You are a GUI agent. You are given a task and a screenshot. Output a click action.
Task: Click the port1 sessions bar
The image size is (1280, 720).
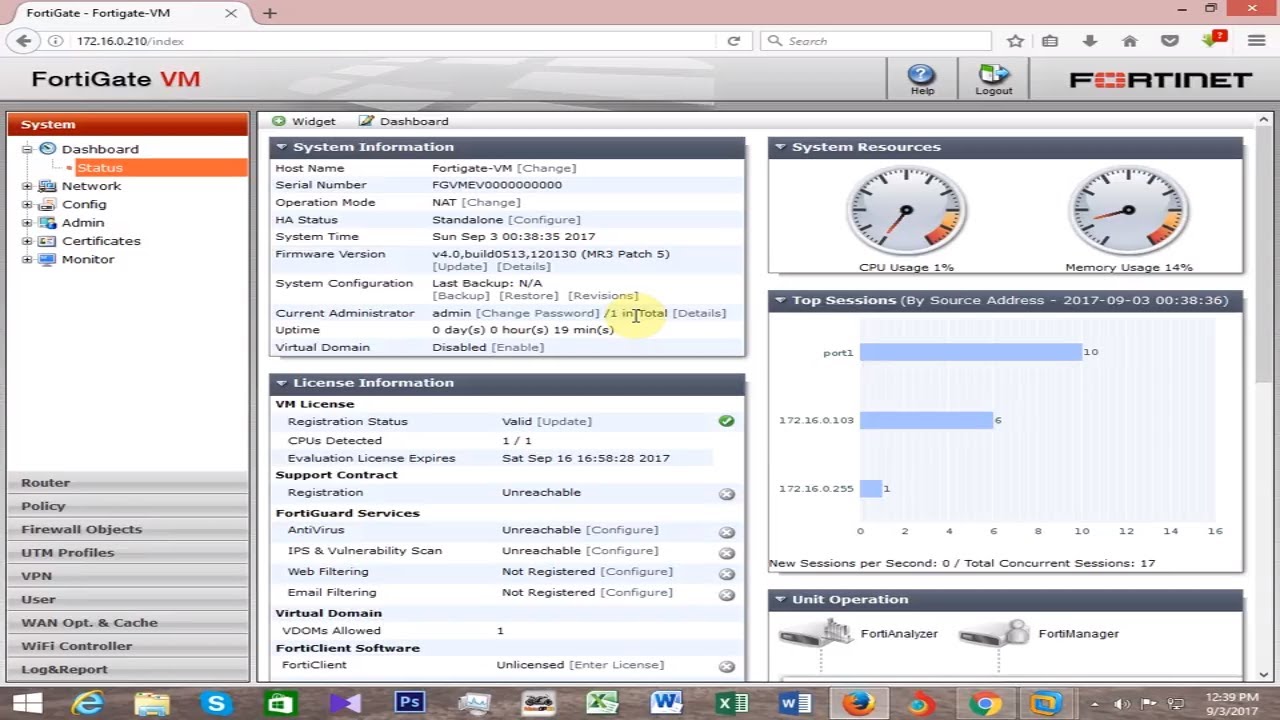click(x=970, y=352)
